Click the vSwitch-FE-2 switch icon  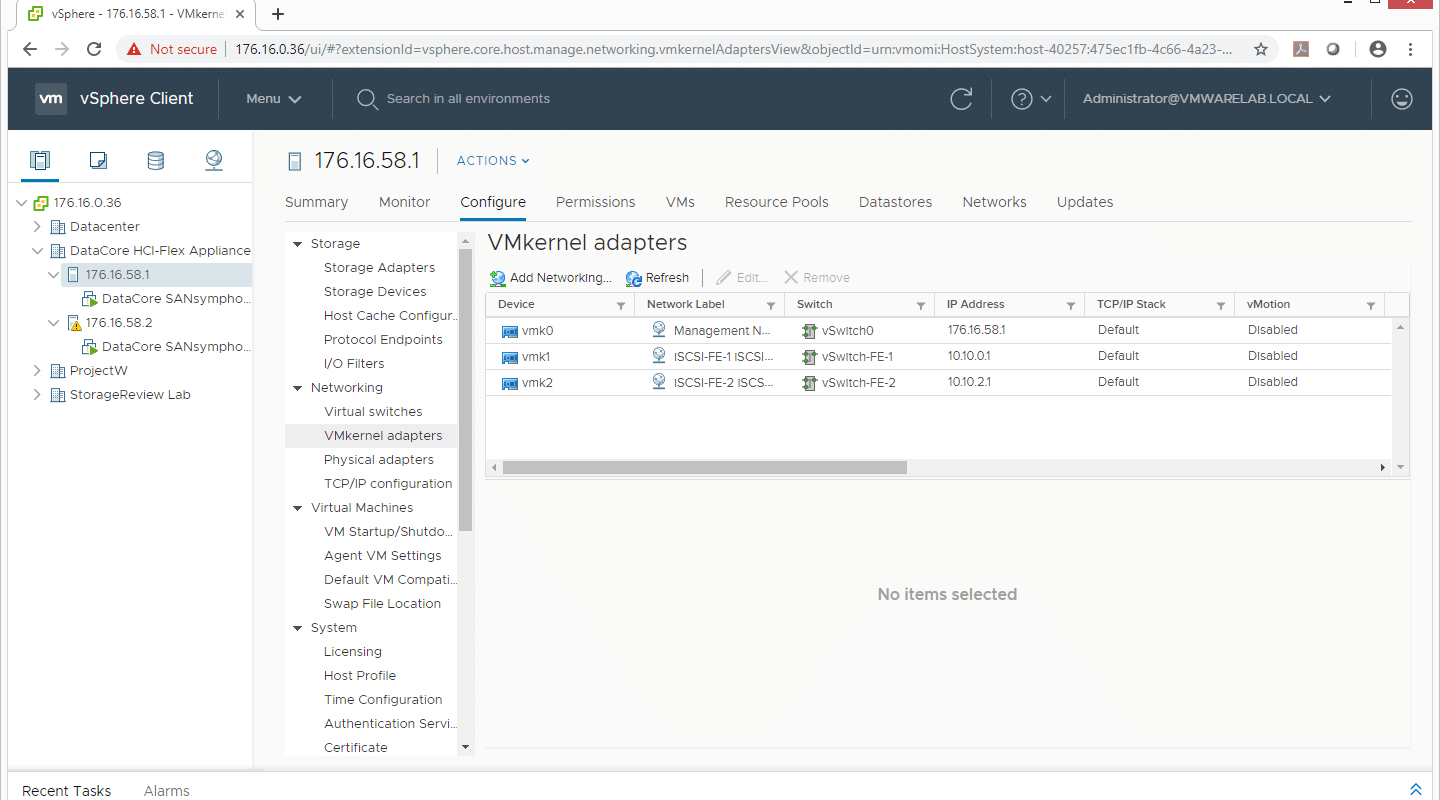[809, 383]
